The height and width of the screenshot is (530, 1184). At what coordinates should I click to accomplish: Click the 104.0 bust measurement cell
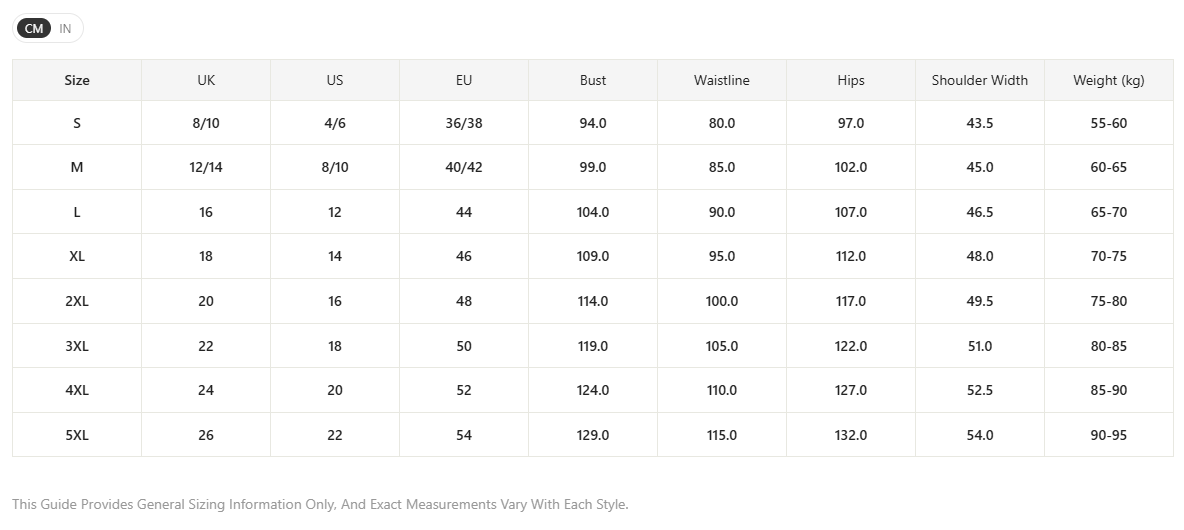(x=593, y=212)
